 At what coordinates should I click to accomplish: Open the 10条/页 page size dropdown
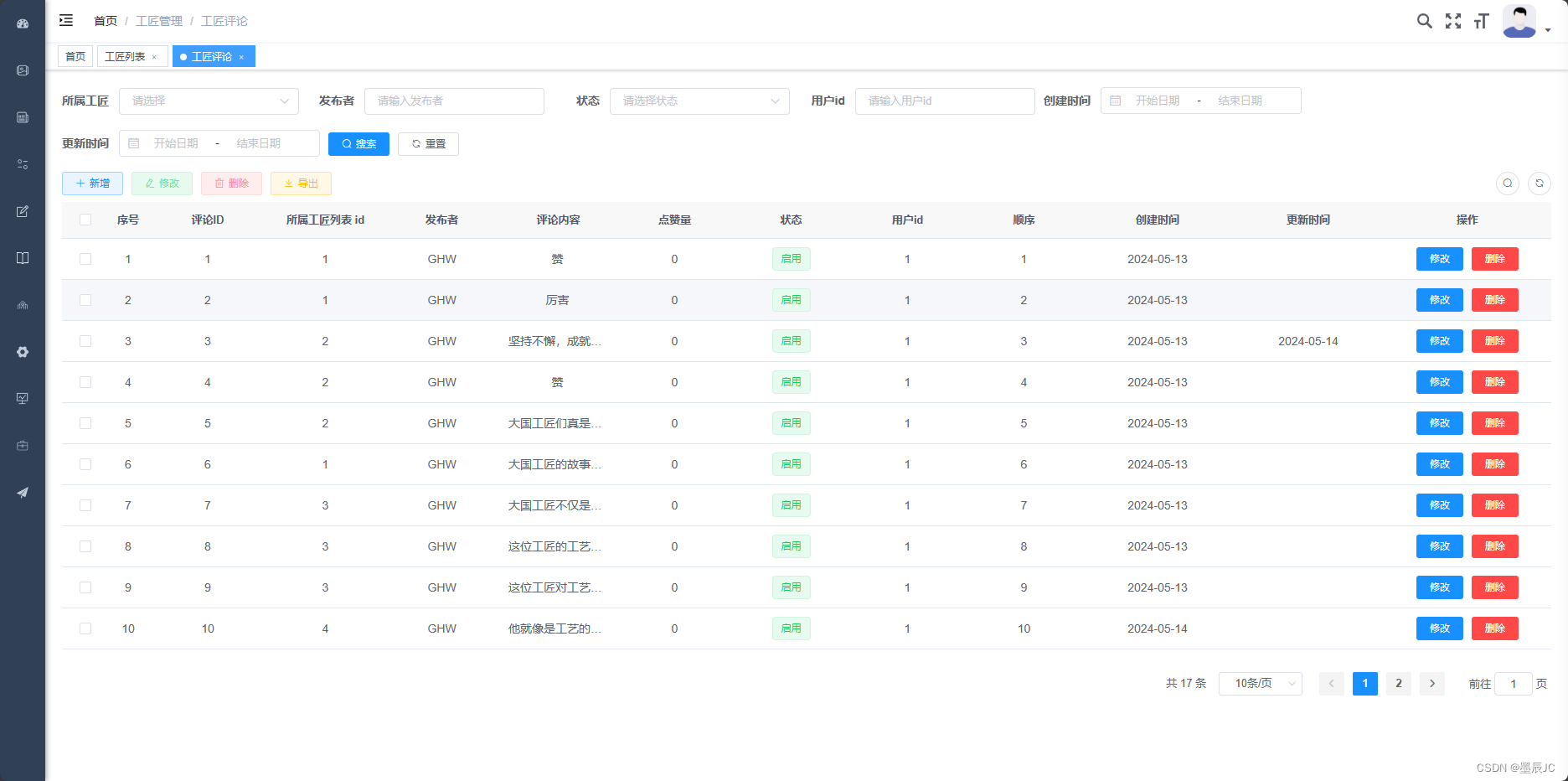(1260, 683)
